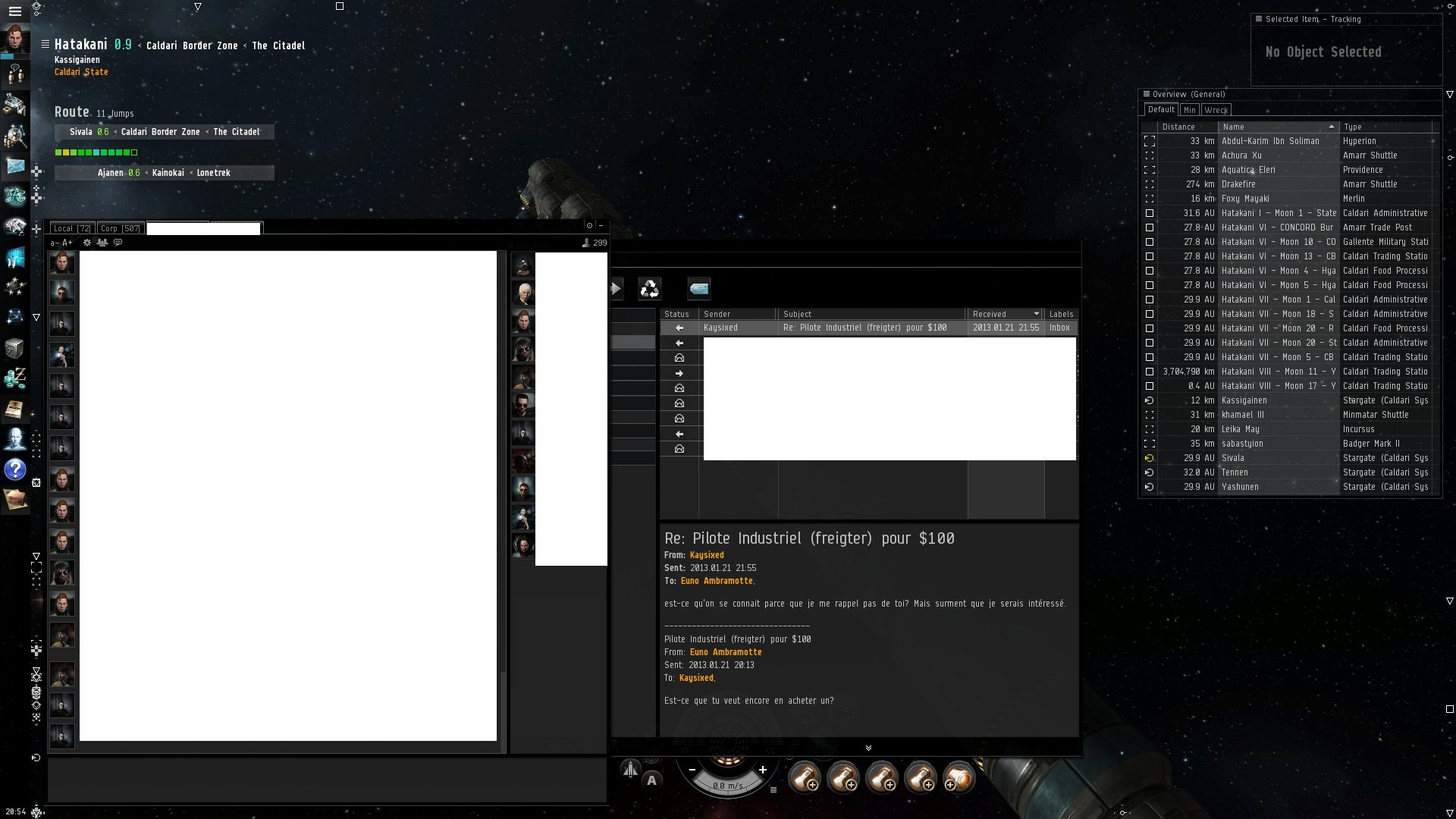The height and width of the screenshot is (819, 1456).
Task: Increase ship speed with plus button
Action: pos(763,770)
